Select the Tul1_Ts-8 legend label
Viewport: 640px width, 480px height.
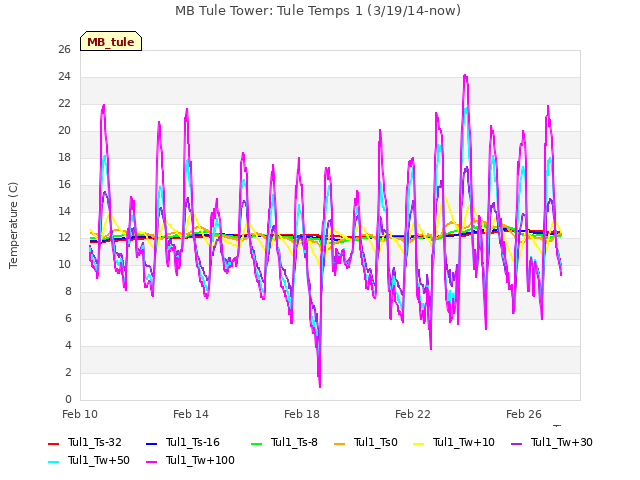click(x=294, y=442)
